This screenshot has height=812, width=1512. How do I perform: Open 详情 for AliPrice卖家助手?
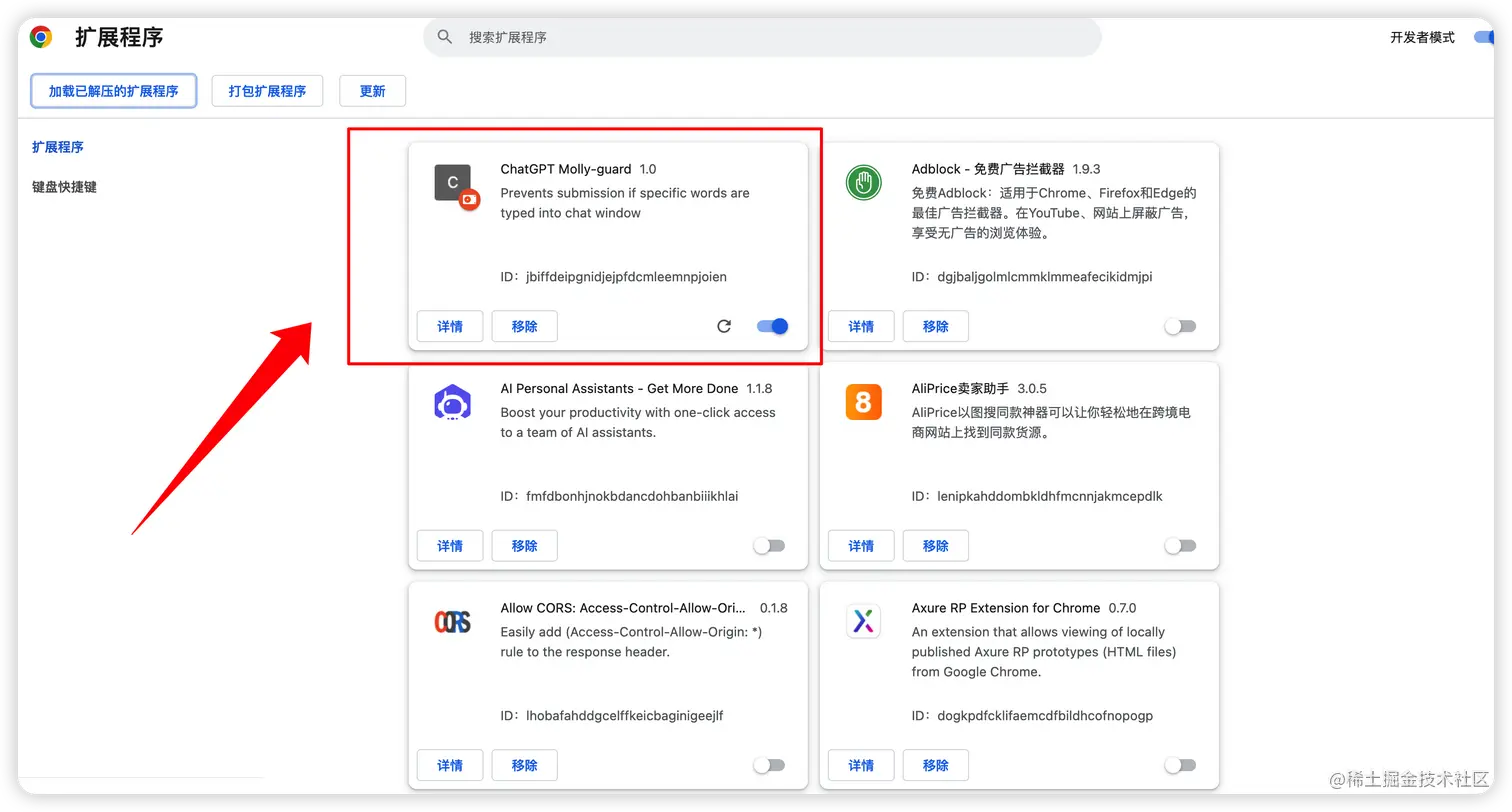[x=861, y=546]
